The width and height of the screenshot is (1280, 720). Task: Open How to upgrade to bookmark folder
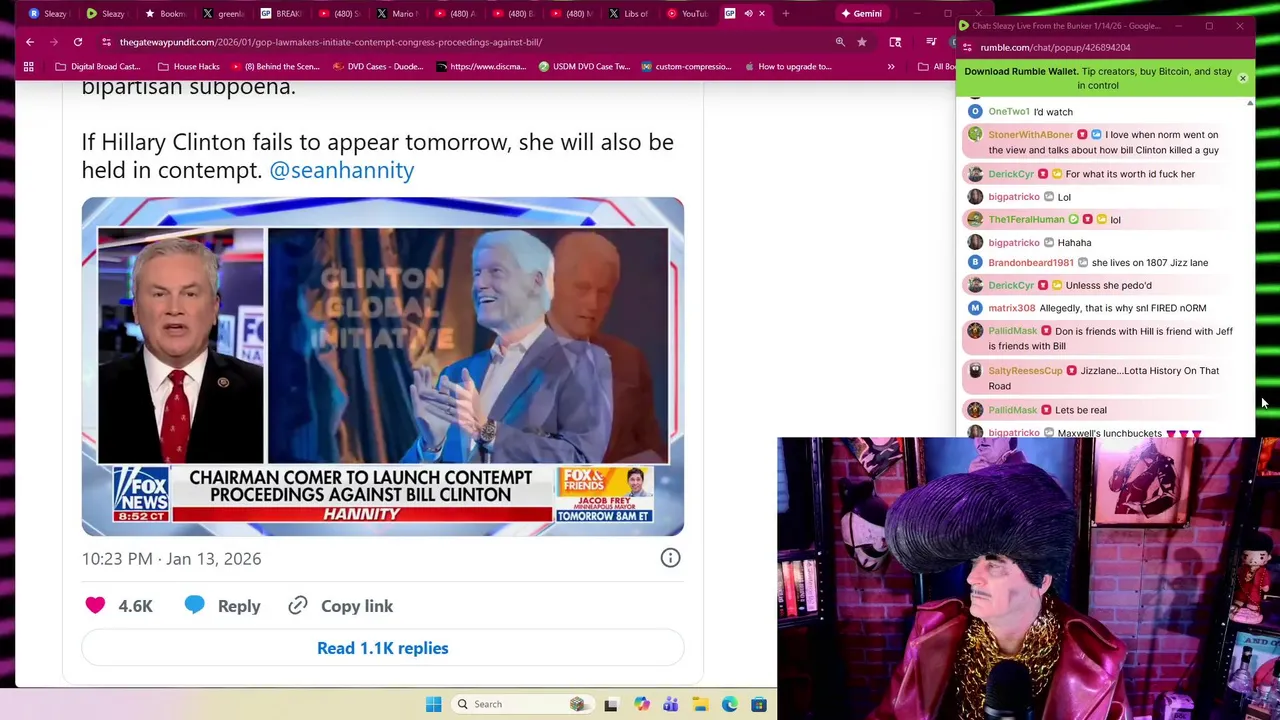(x=788, y=67)
